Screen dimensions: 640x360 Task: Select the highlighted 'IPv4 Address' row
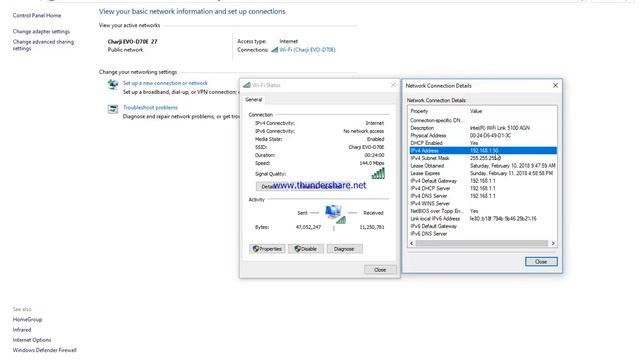pyautogui.click(x=482, y=151)
